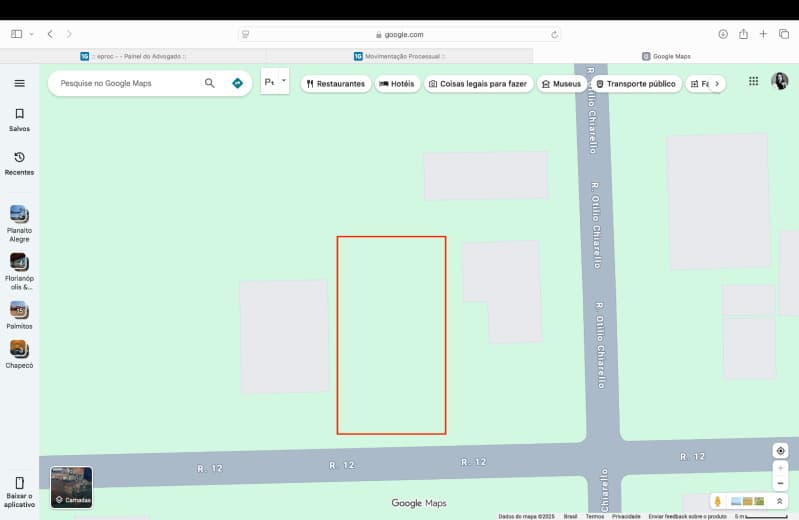Go forward in Safari

(x=69, y=34)
